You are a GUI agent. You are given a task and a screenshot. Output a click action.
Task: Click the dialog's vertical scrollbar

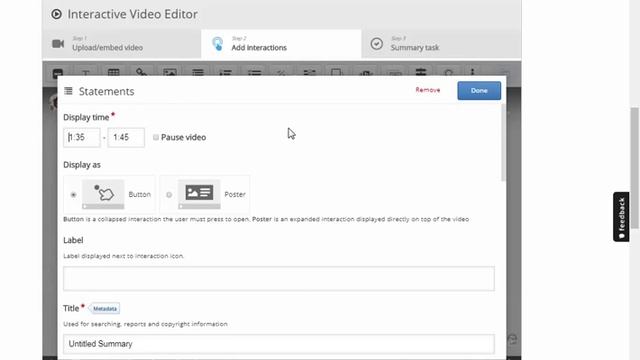[x=503, y=143]
